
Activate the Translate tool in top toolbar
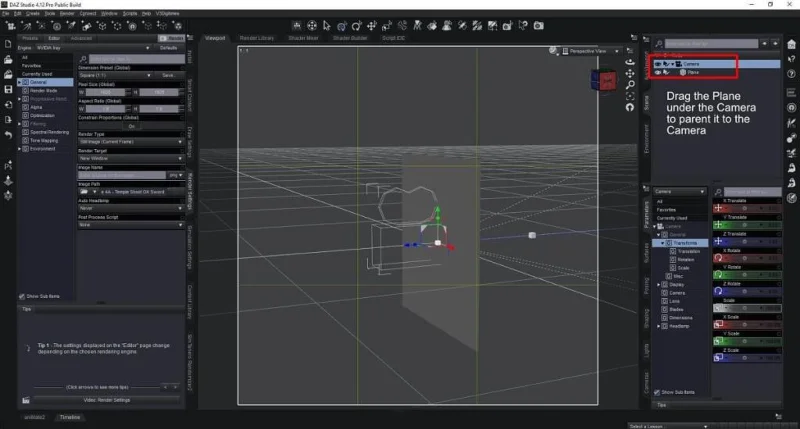point(372,26)
